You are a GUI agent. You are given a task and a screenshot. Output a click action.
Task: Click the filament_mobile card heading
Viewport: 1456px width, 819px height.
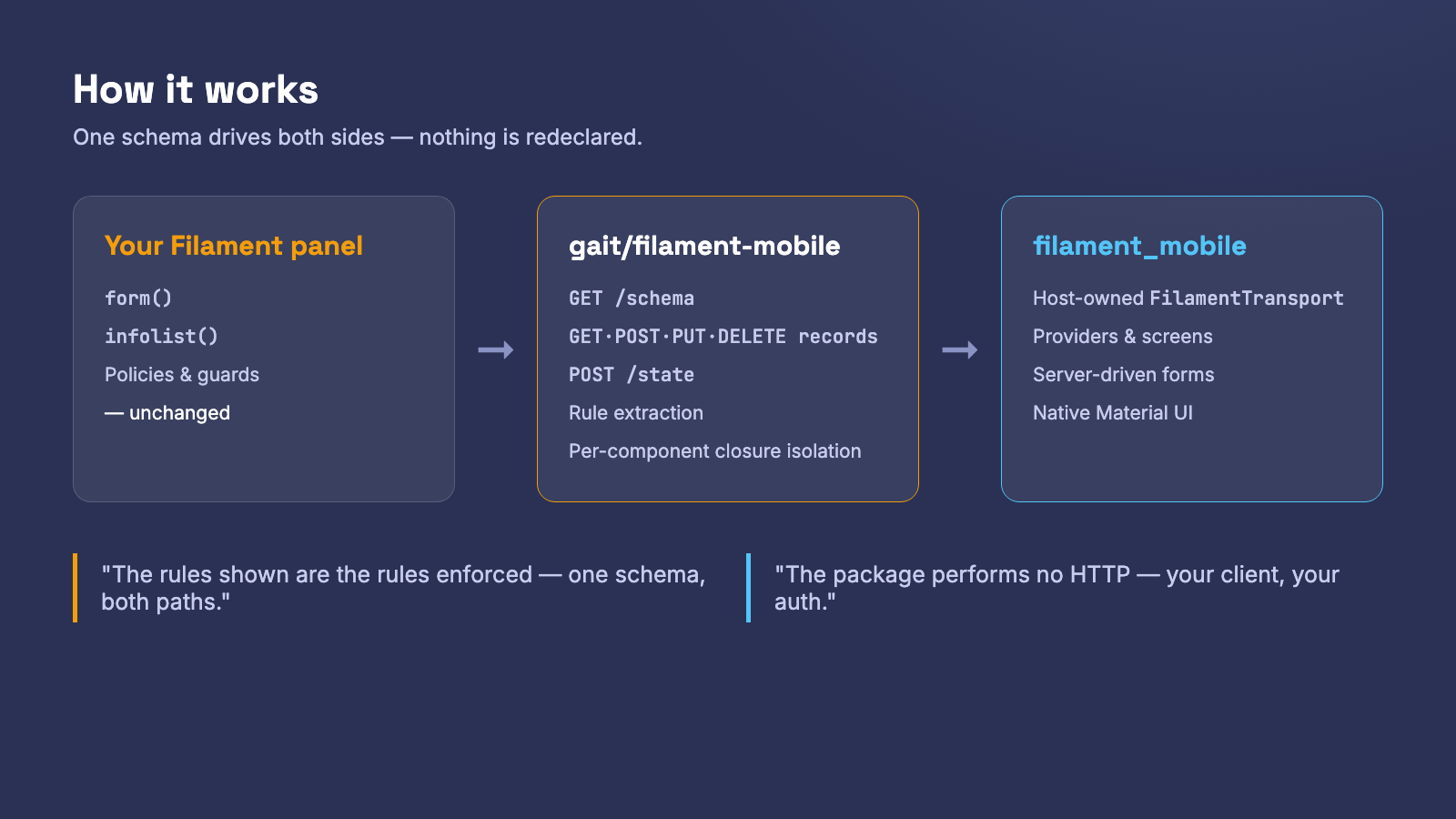[x=1139, y=246]
